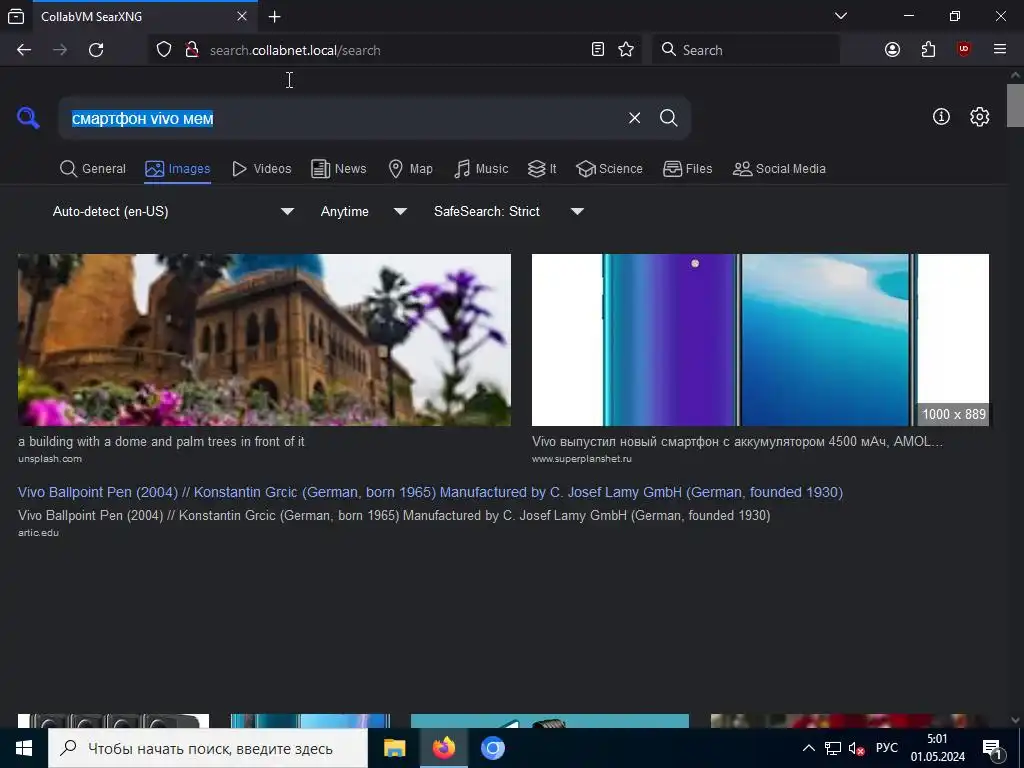The width and height of the screenshot is (1024, 768).
Task: List all tabs with the chevron button
Action: pos(841,16)
